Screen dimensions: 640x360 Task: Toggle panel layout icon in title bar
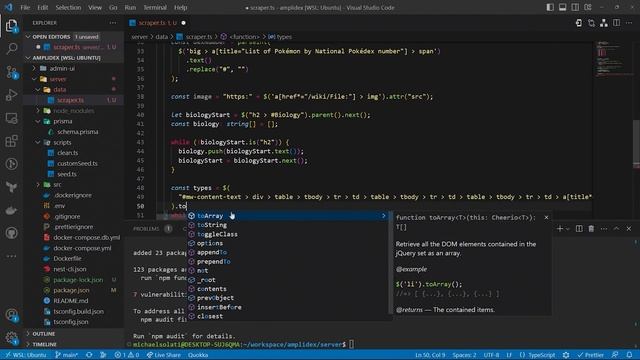tap(562, 7)
